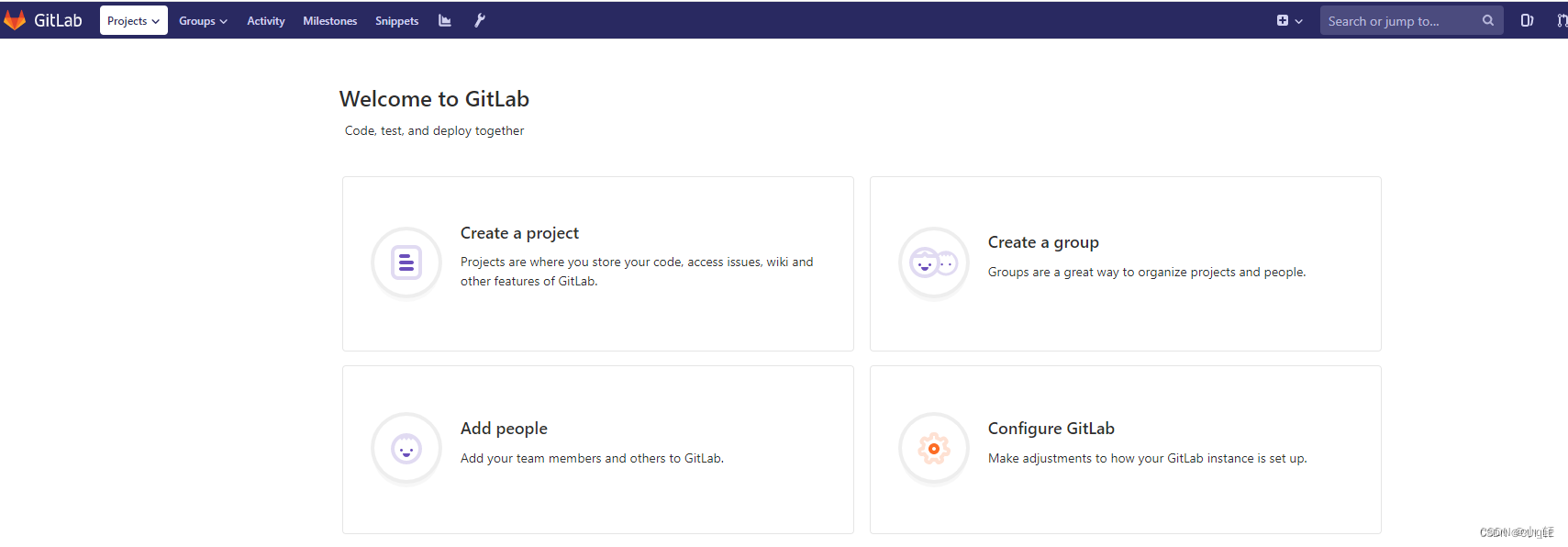Click the GitLab text in the navbar
Screen dimensions: 1568x547
pos(58,20)
